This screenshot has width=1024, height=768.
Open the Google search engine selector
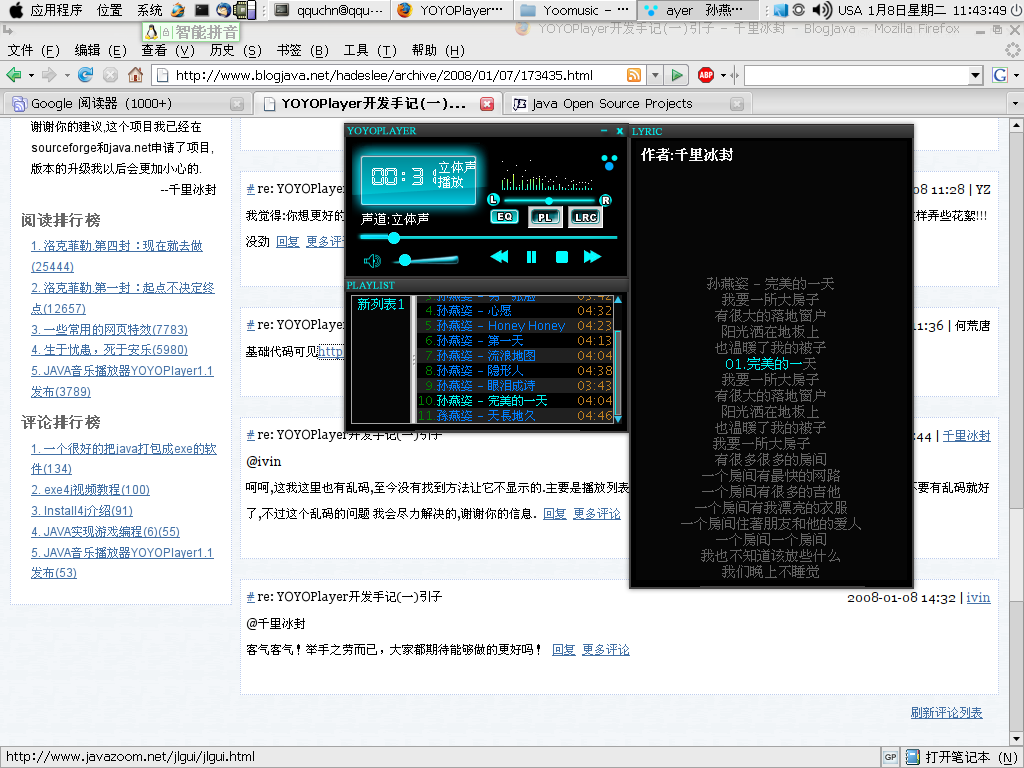(x=1004, y=75)
